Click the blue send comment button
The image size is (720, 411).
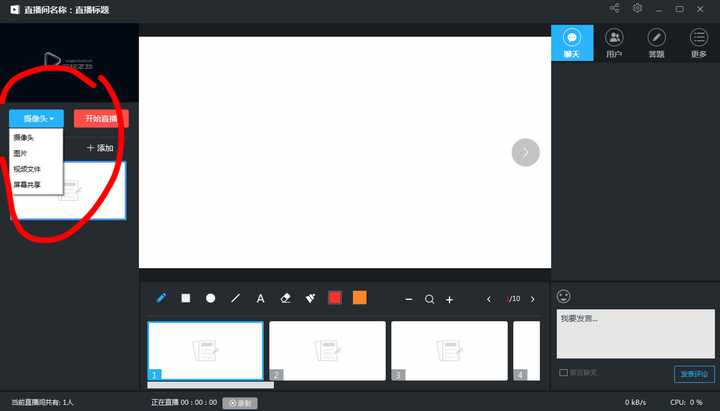tap(694, 374)
